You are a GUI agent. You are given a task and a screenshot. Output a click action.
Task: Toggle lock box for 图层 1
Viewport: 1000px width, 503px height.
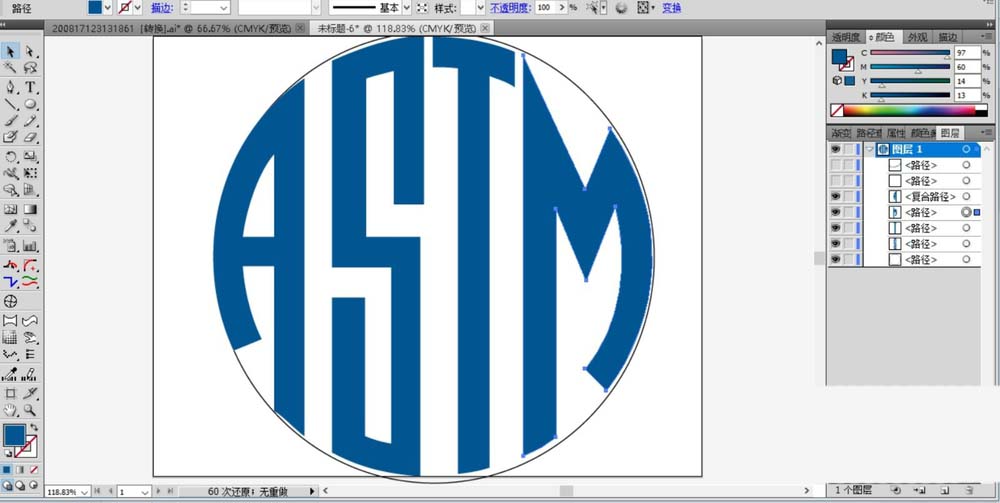[848, 149]
